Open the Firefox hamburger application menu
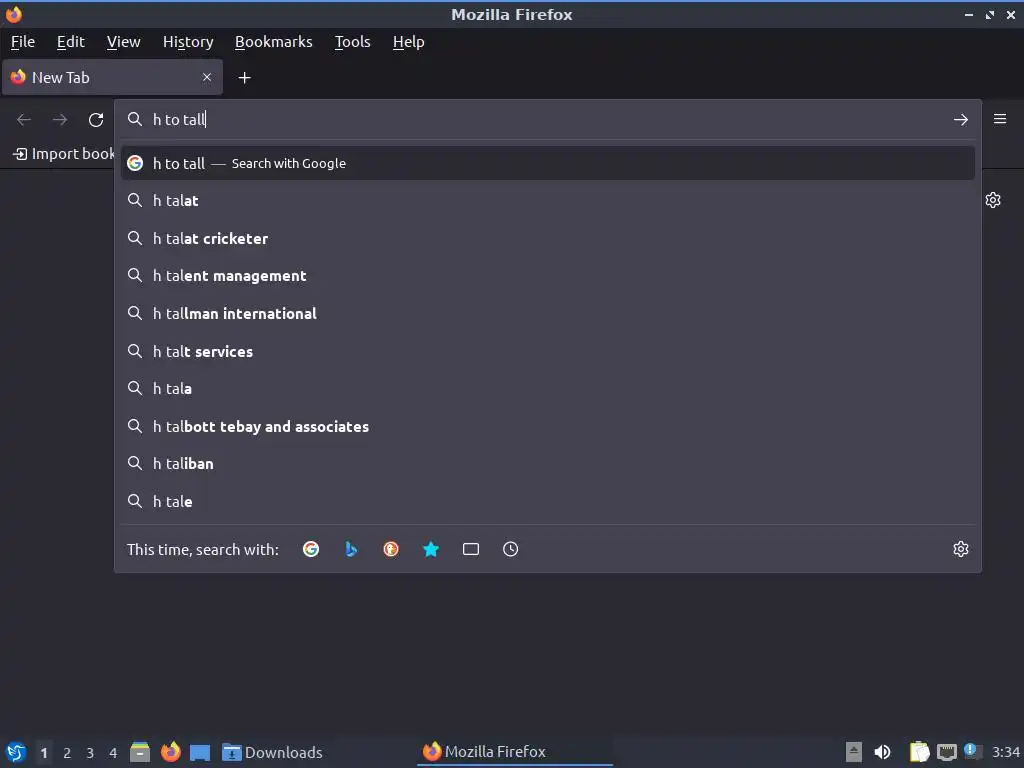Screen dimensions: 1024x768 click(1000, 119)
